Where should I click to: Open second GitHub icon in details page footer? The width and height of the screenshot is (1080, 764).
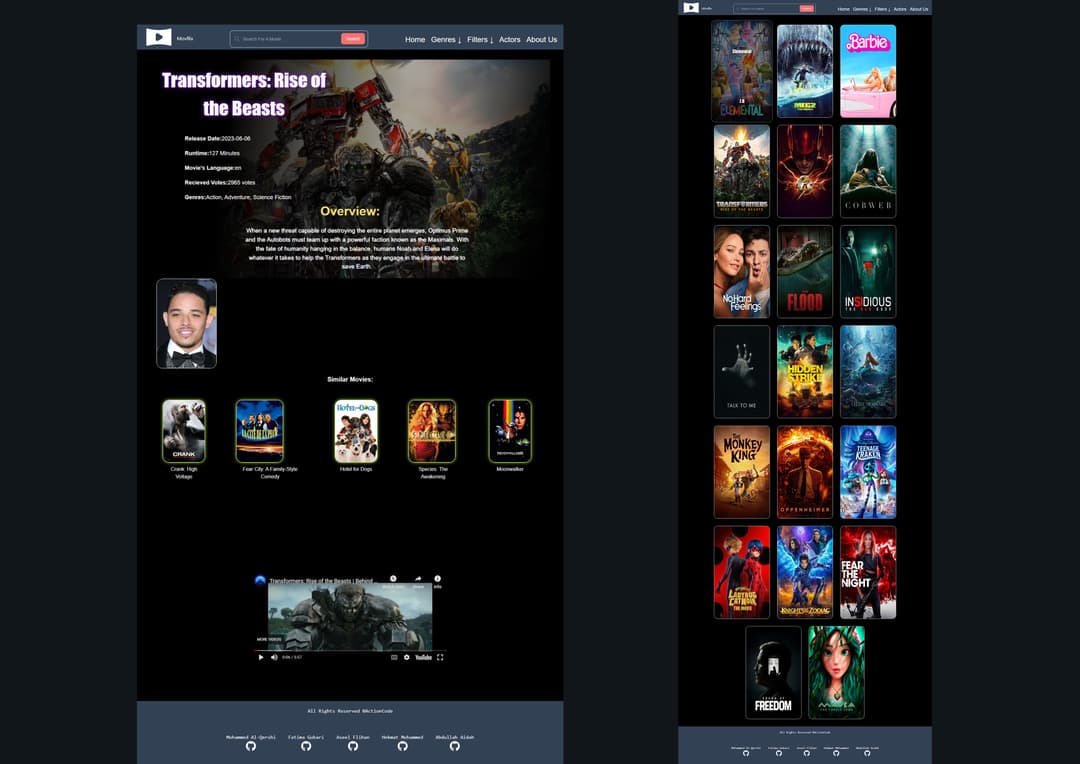[306, 746]
